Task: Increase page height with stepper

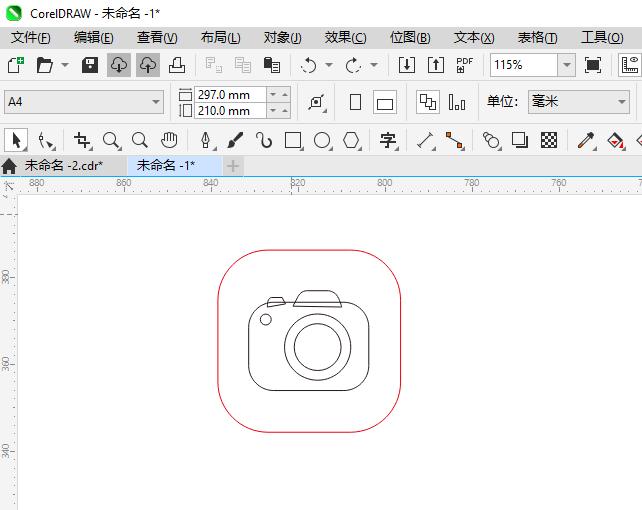Action: [285, 111]
